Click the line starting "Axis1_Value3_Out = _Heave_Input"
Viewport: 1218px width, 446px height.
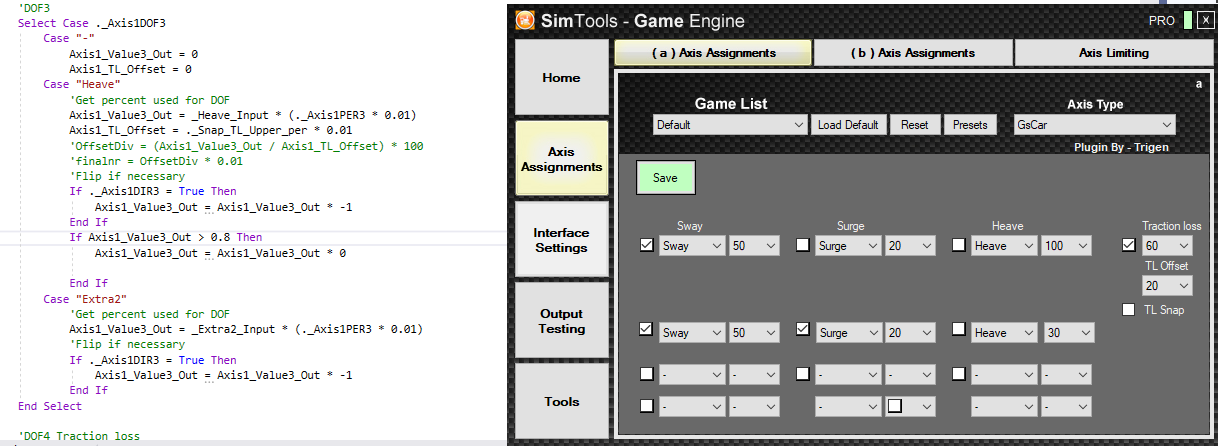pos(243,115)
